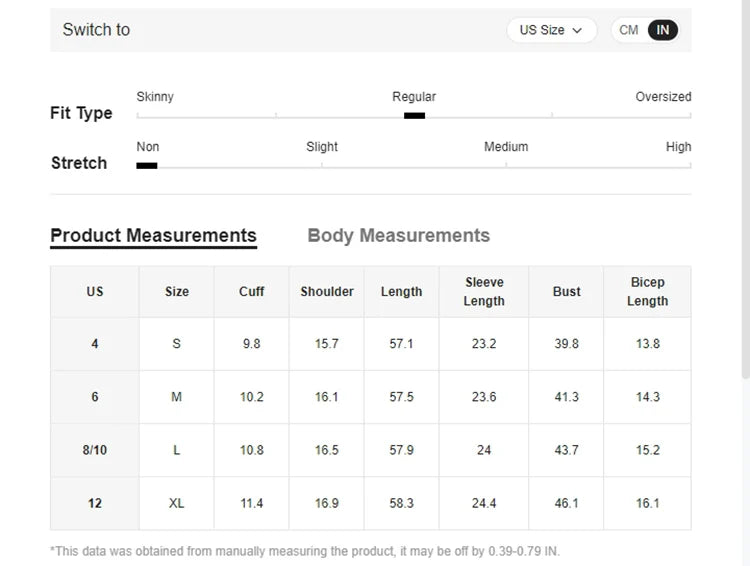
Task: Select the IN unit toggle
Action: pos(662,30)
